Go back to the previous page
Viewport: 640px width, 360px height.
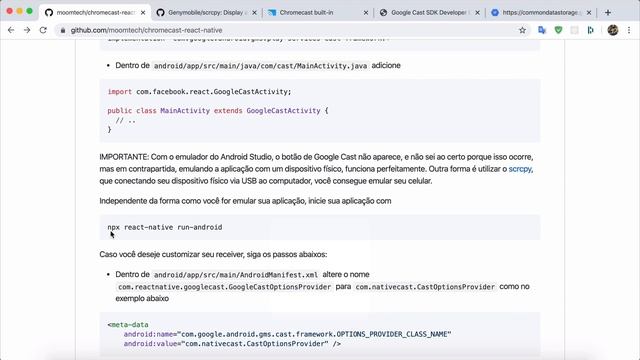tap(11, 30)
